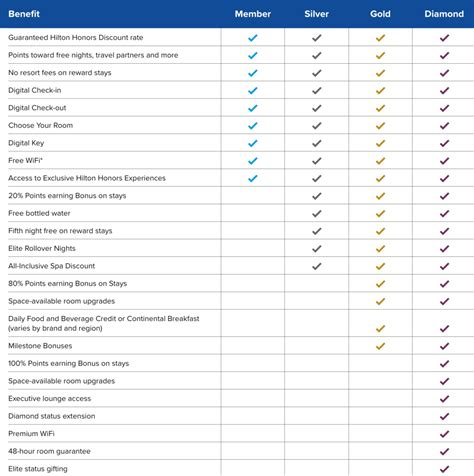
Task: Click the Gold checkmark for Daily Food and Beverage Credit
Action: (x=380, y=329)
